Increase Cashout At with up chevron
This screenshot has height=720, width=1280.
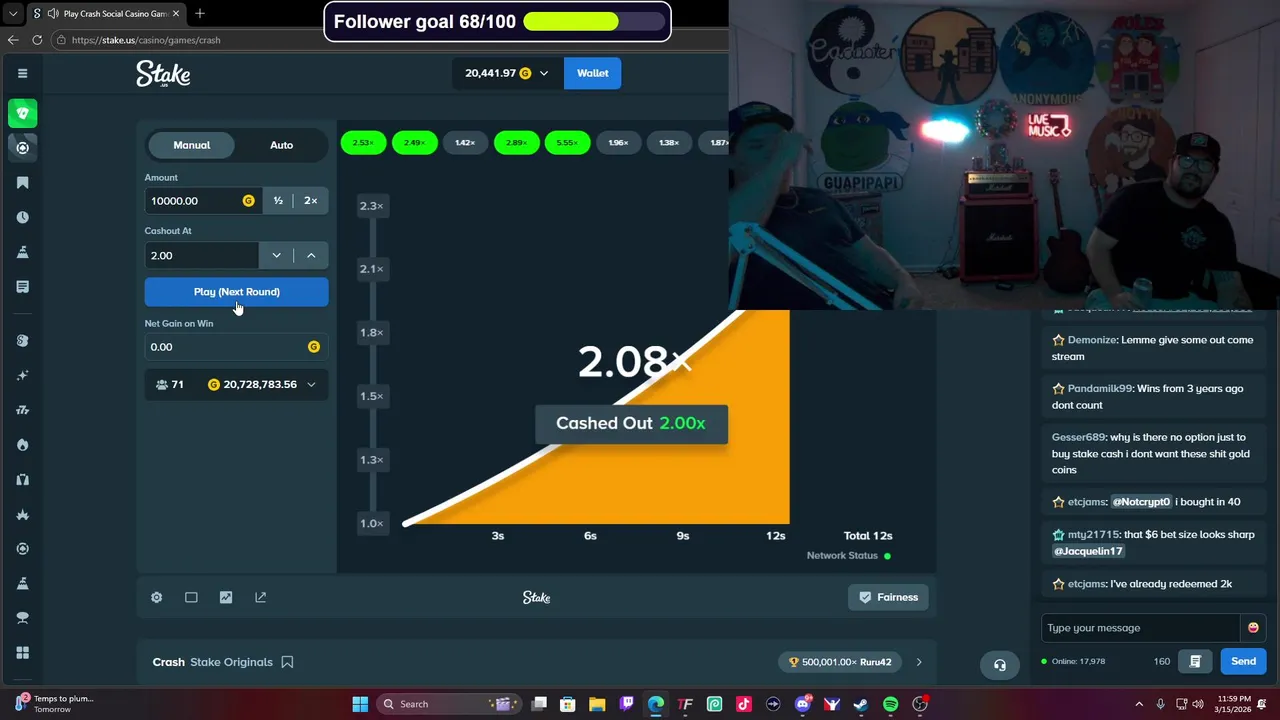(311, 255)
